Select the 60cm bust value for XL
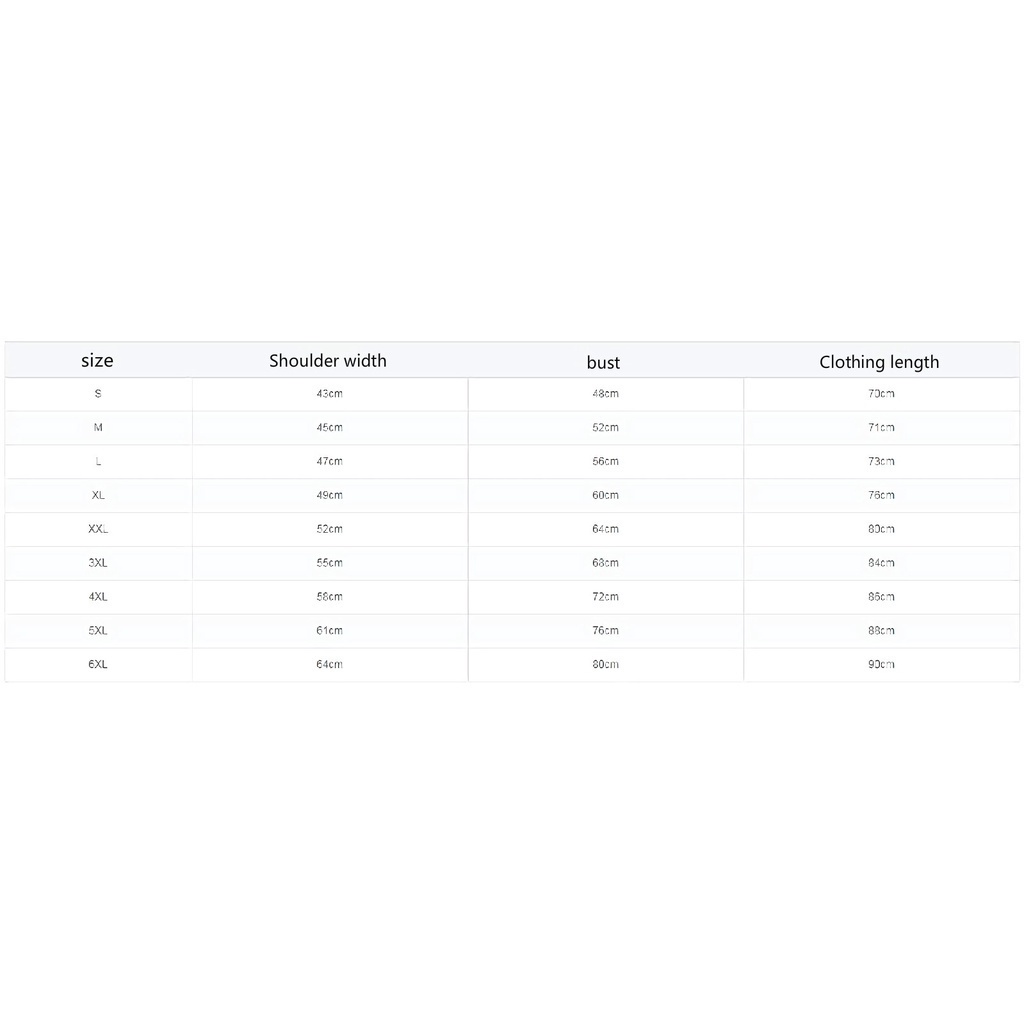The height and width of the screenshot is (1024, 1024). click(605, 496)
